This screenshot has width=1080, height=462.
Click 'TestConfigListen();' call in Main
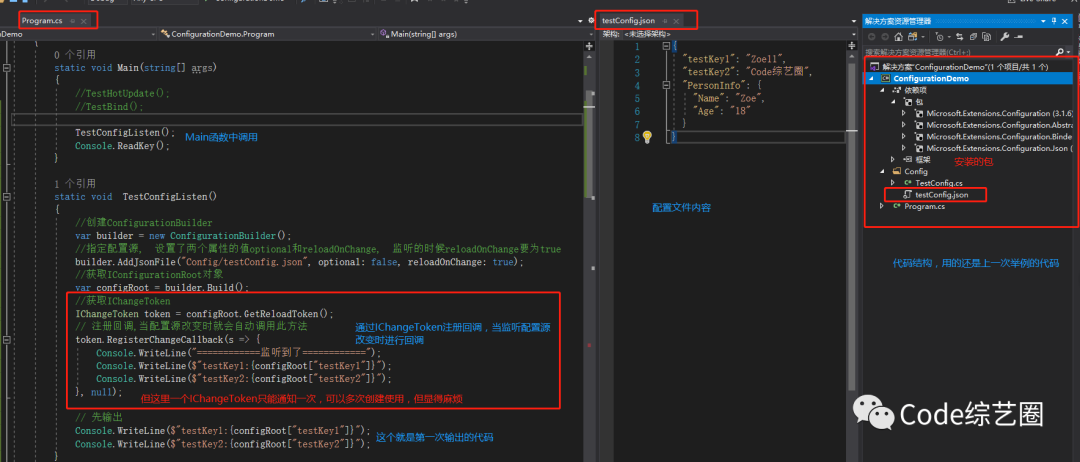click(125, 132)
